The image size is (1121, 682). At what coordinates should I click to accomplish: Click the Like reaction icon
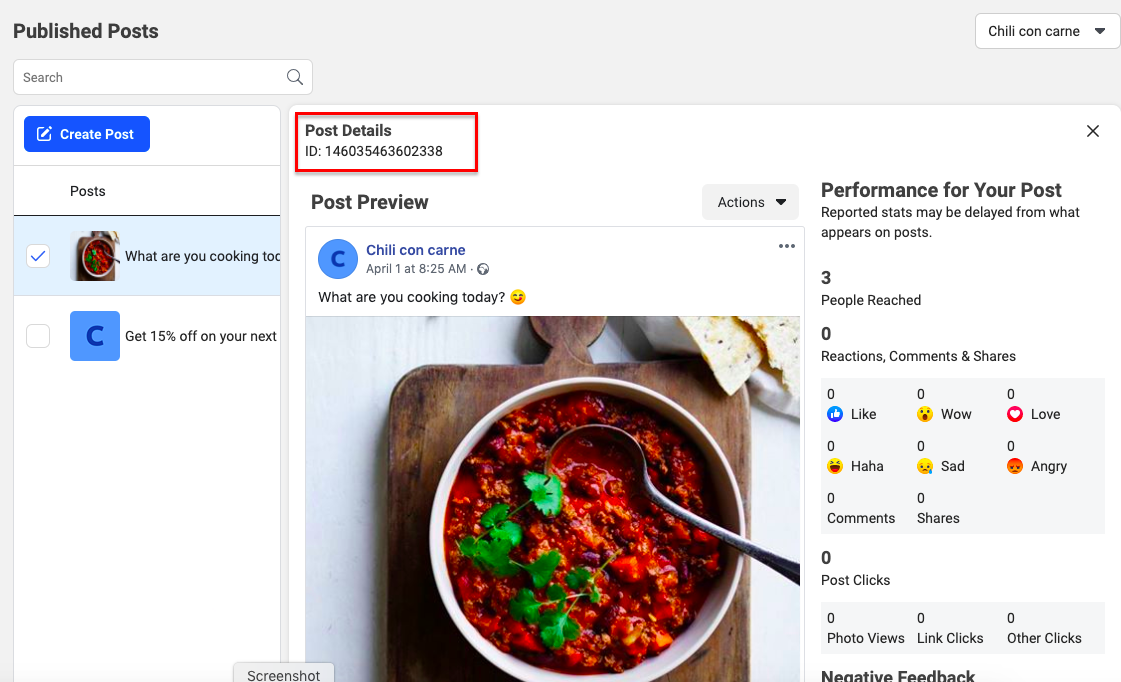(834, 414)
